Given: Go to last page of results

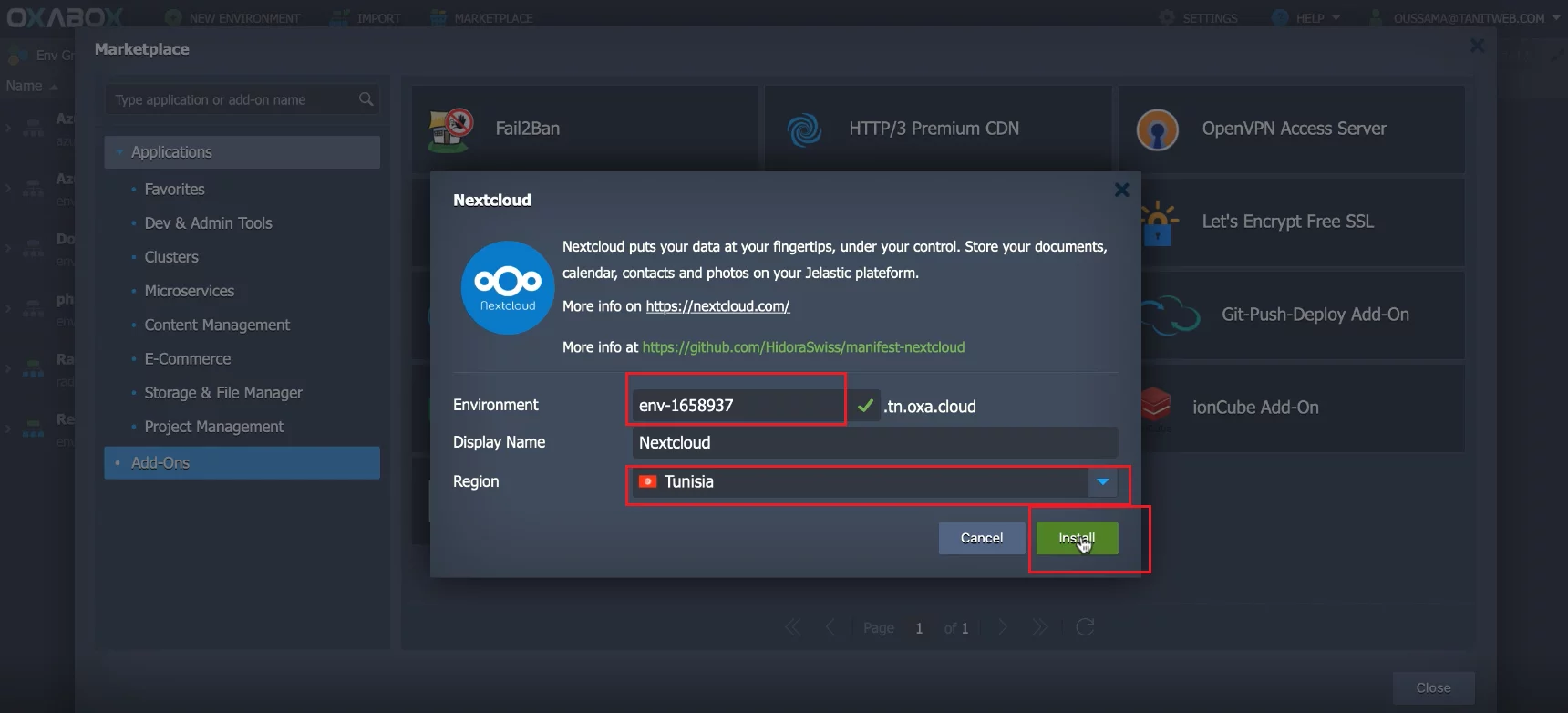Looking at the screenshot, I should 1039,627.
